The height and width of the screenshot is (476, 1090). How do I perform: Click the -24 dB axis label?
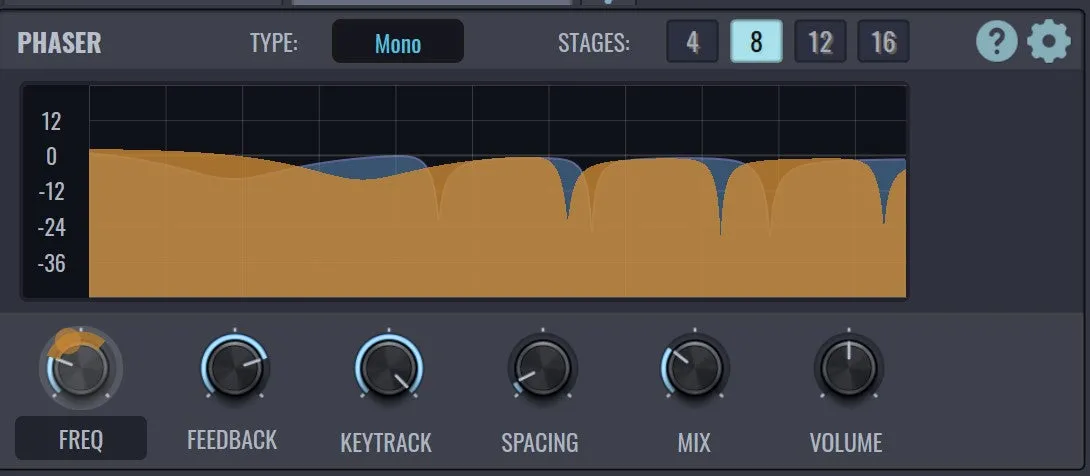pos(51,227)
